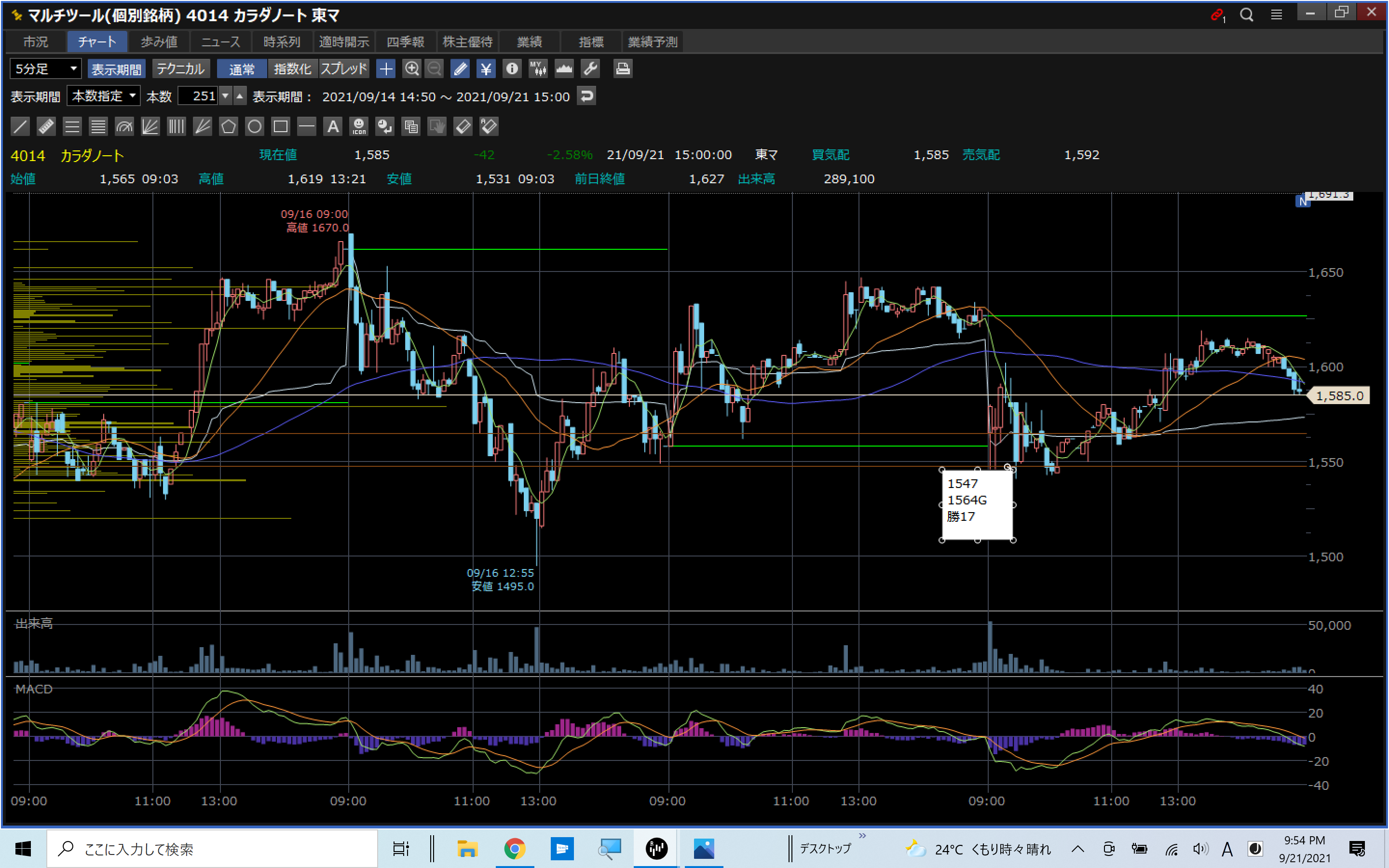Click the print chart icon
This screenshot has height=868, width=1389.
(x=623, y=69)
